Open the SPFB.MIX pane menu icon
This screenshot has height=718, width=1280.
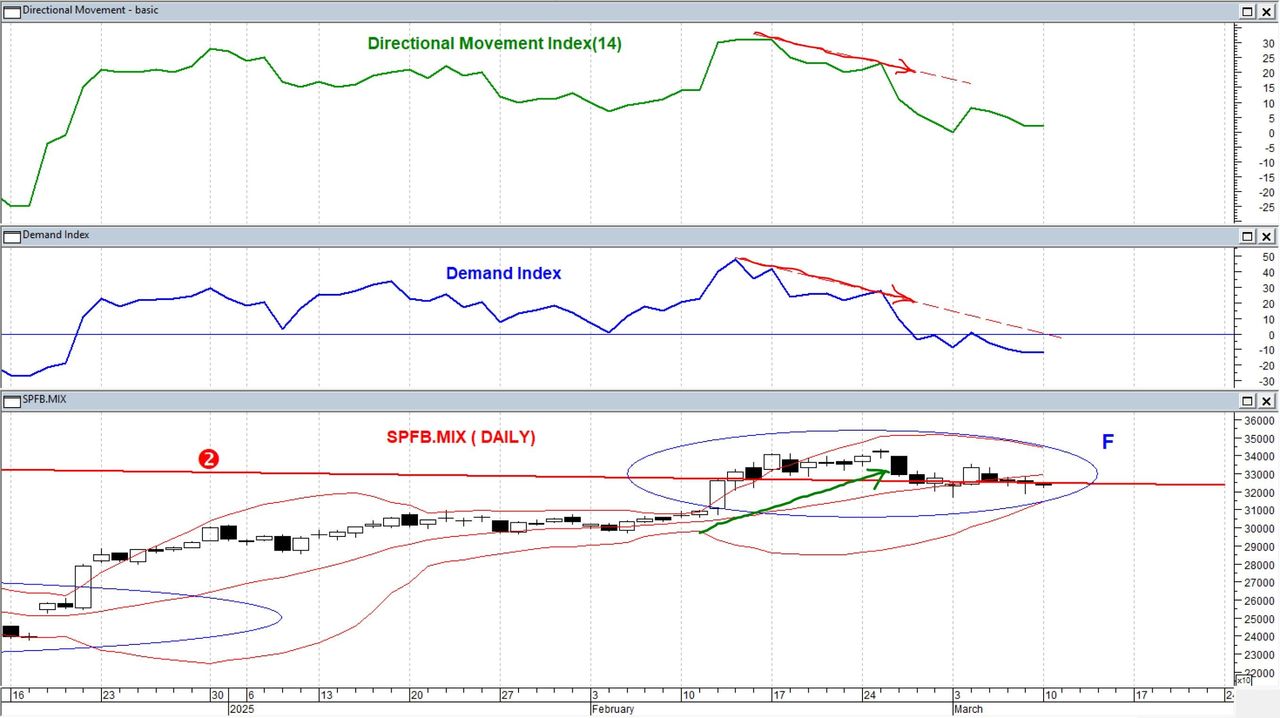pos(12,401)
